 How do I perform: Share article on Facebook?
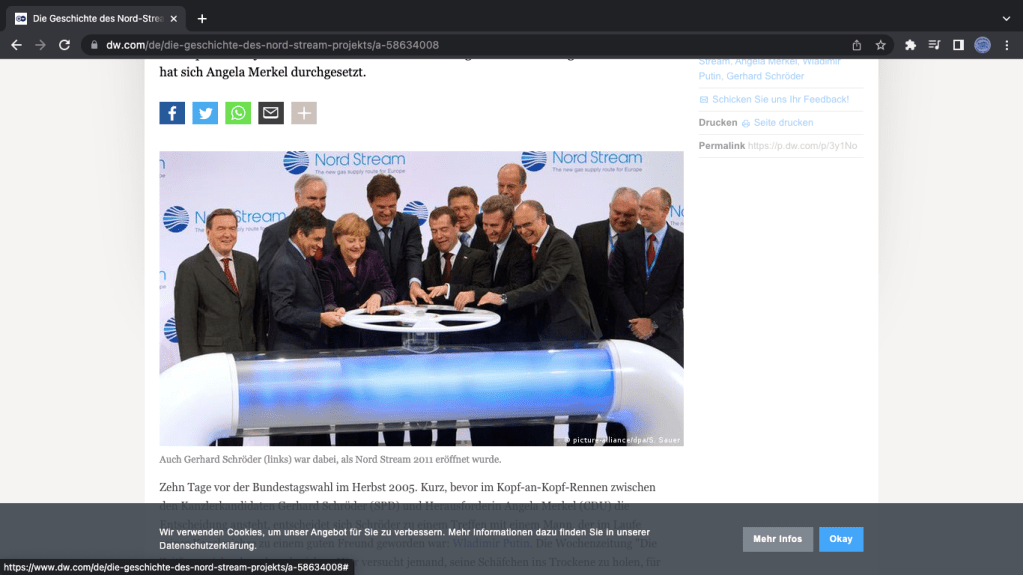[172, 113]
